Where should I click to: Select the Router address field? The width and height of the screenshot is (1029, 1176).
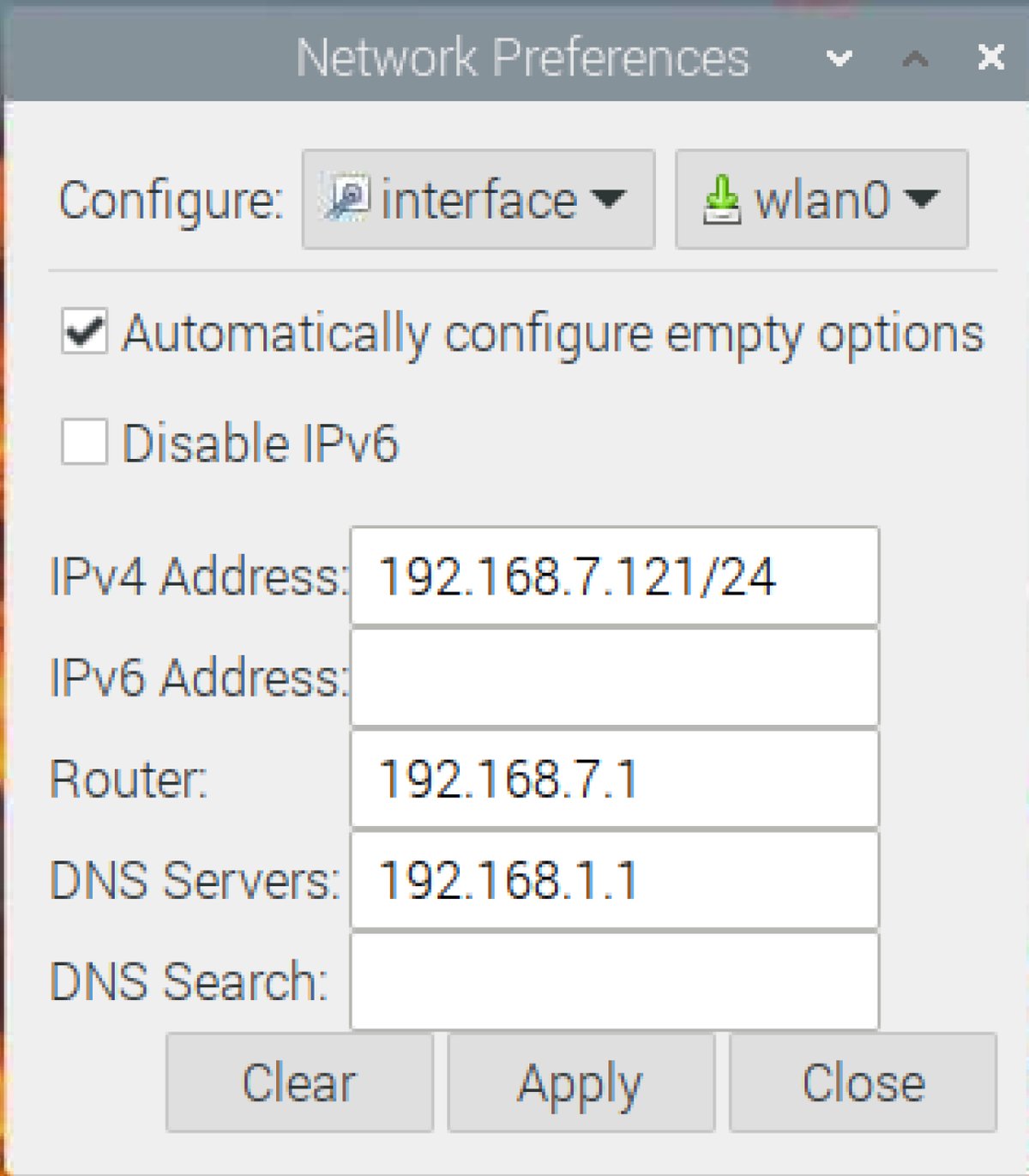coord(614,779)
